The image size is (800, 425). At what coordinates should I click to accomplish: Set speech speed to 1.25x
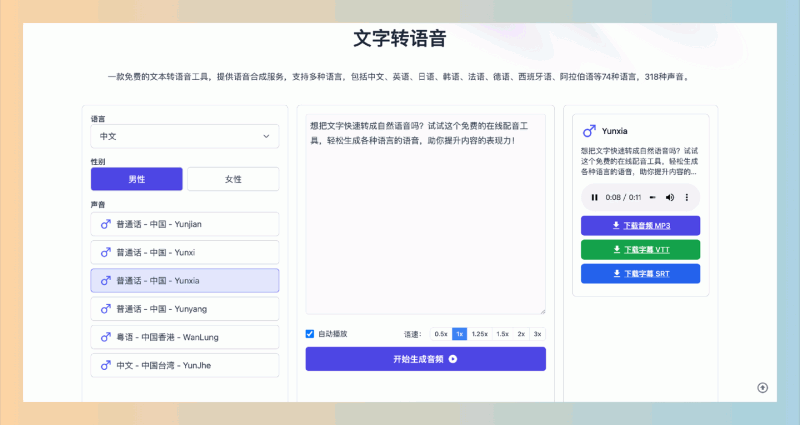click(x=480, y=334)
